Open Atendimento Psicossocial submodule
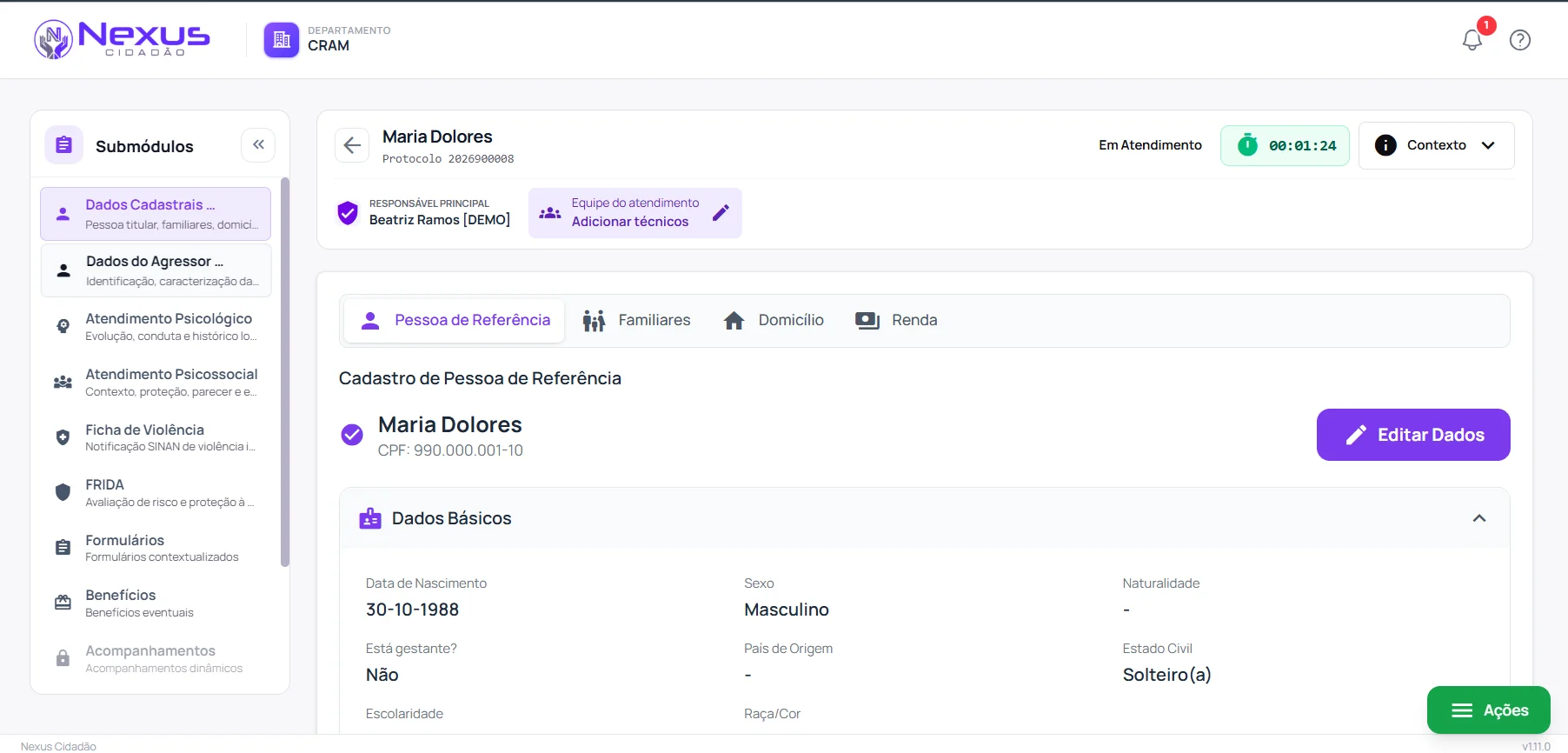The height and width of the screenshot is (753, 1568). [156, 382]
